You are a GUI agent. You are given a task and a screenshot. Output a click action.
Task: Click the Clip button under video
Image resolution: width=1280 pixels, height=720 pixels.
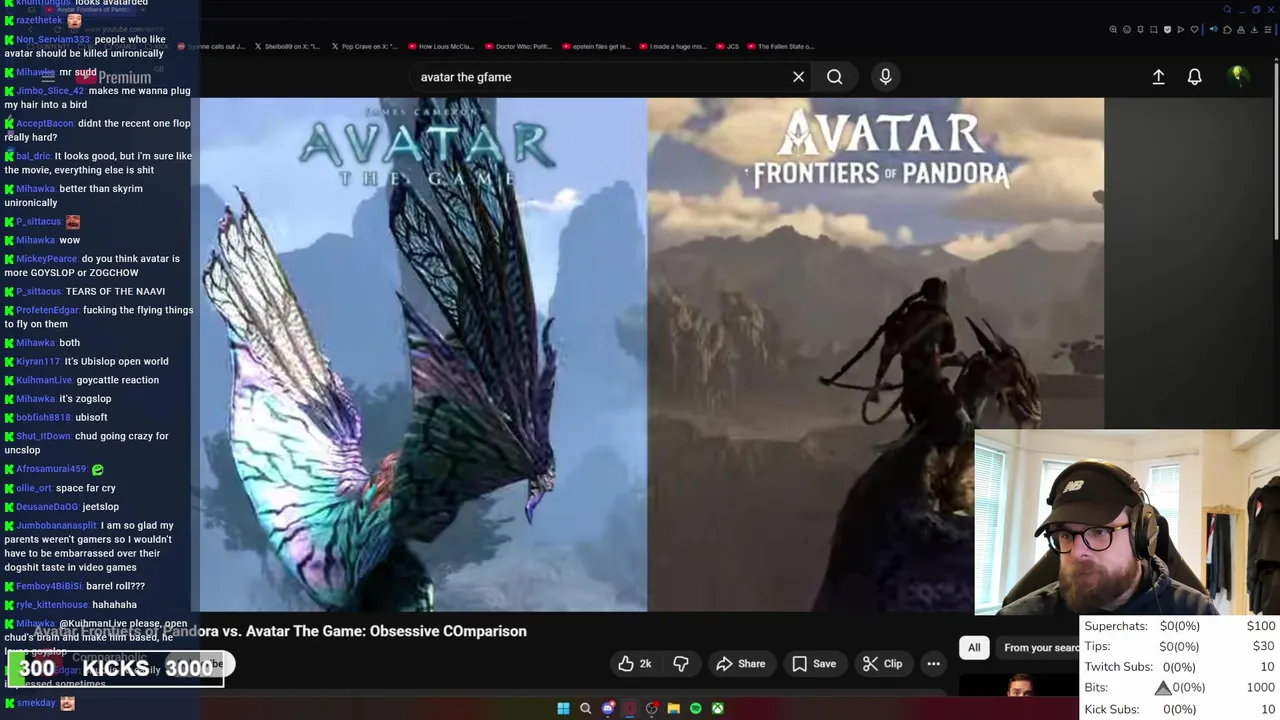(882, 664)
